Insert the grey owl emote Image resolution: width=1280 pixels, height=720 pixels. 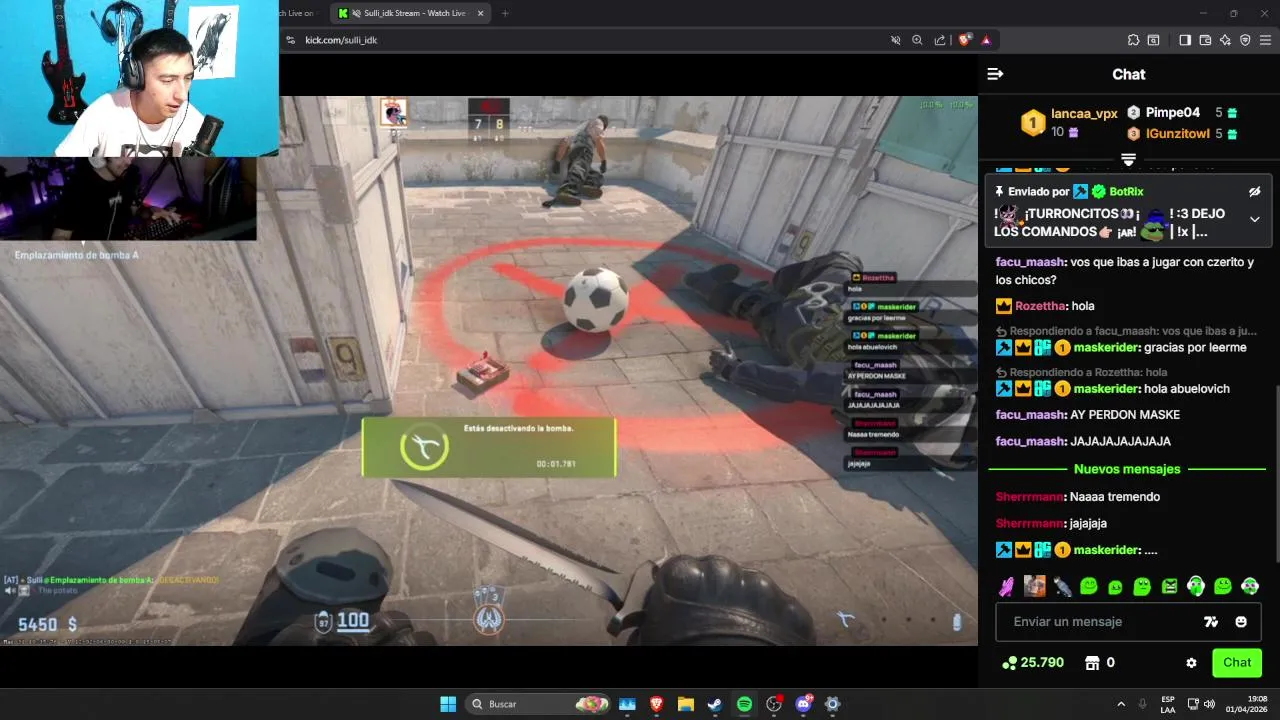pos(1062,587)
